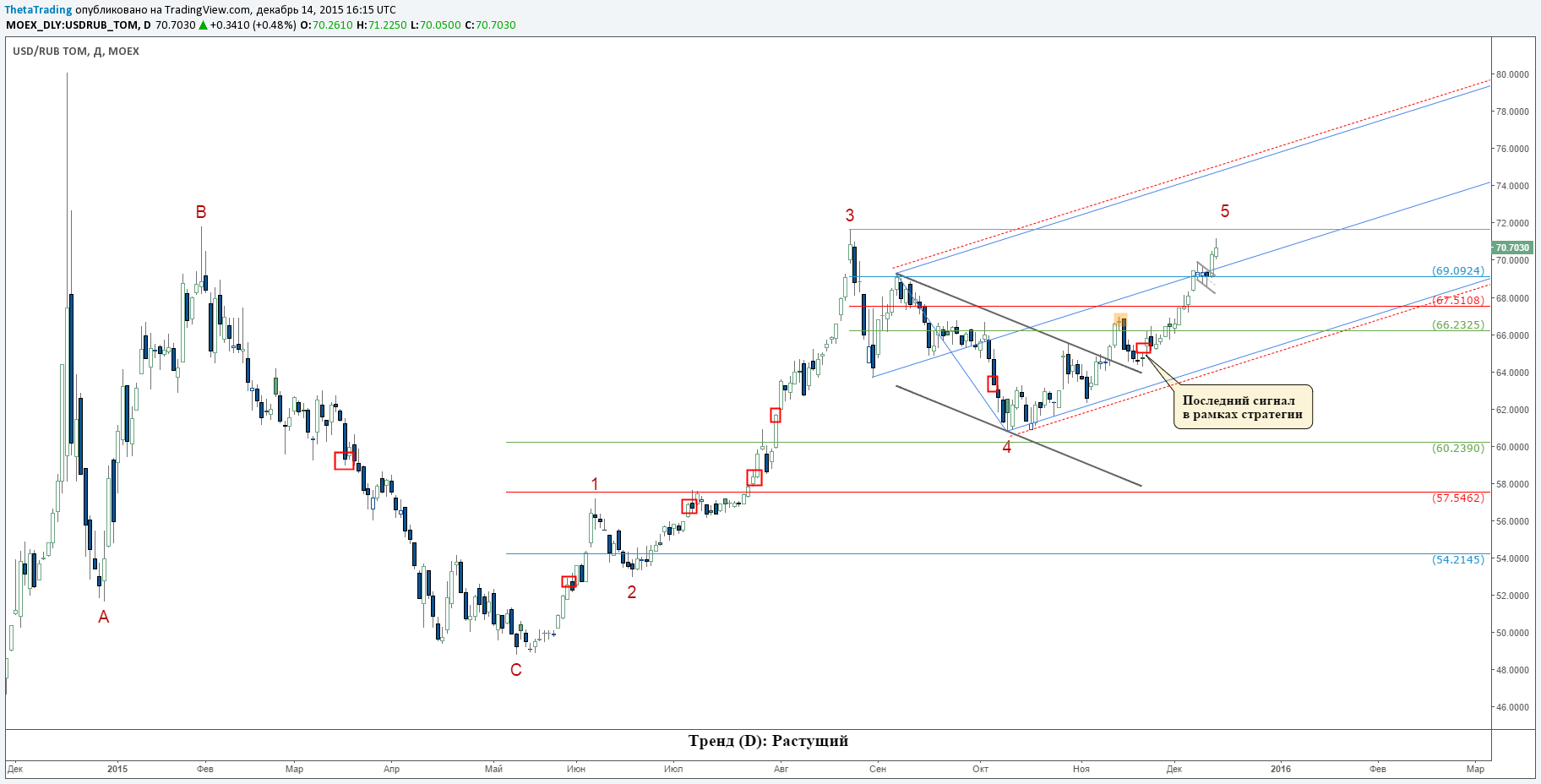Click the wave label A

coord(104,617)
